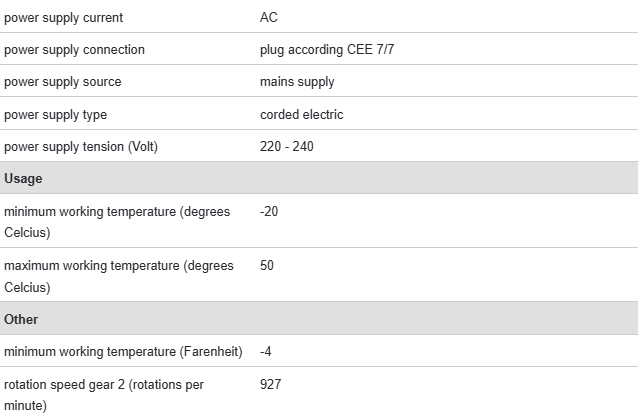Click the minimum working temperature Celcius label
Screen dimensions: 638x420
(x=117, y=221)
